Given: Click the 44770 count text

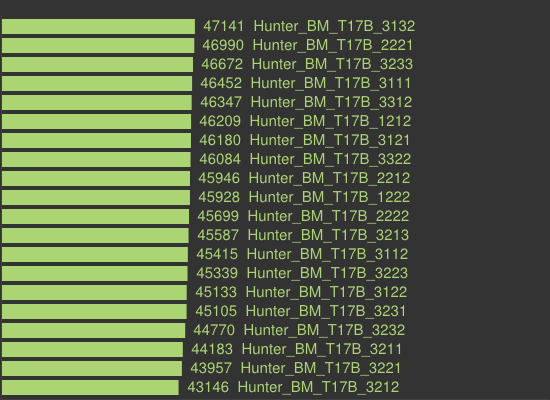Looking at the screenshot, I should click(214, 329).
